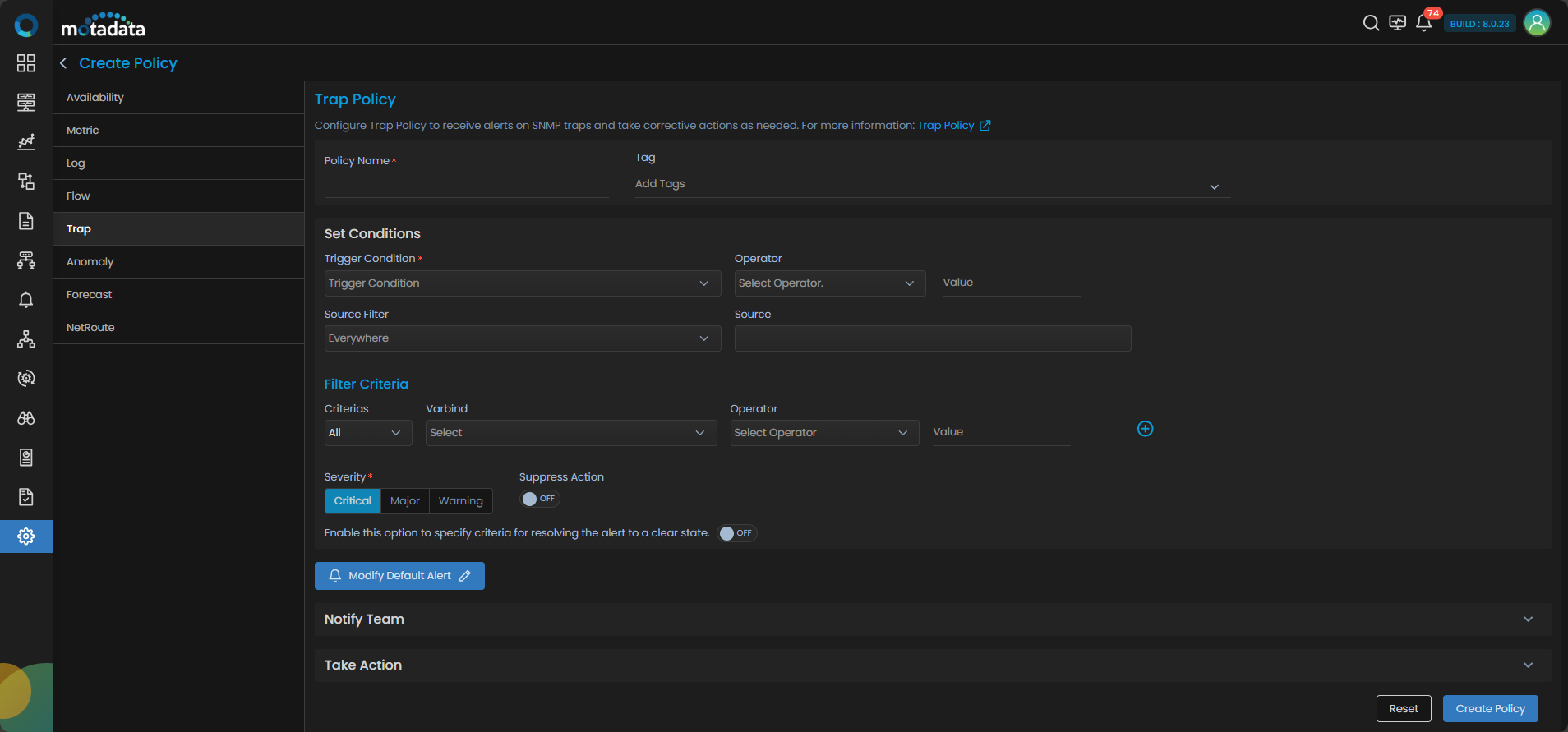
Task: Open the notifications bell with 74 badge
Action: (1424, 23)
